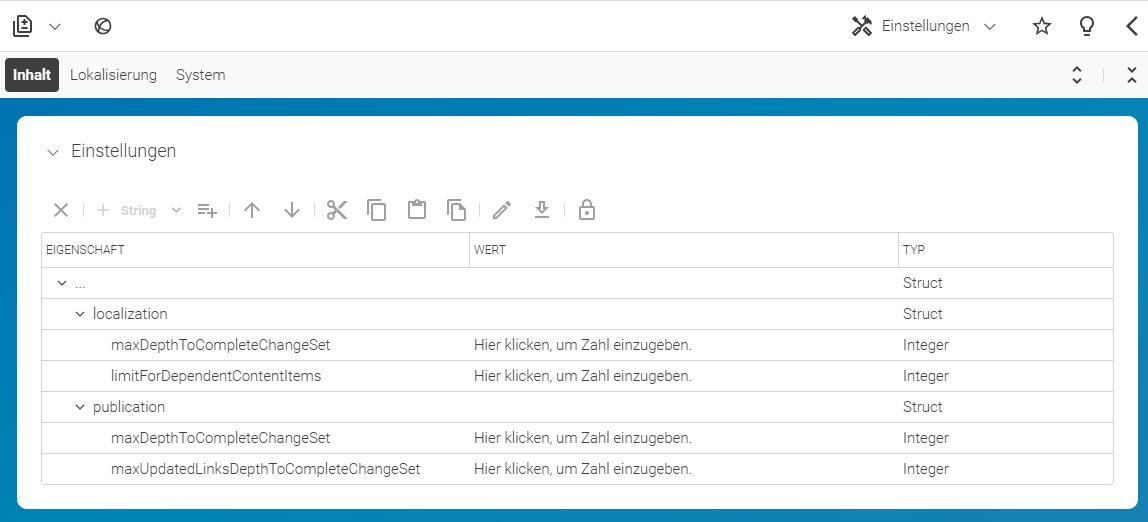The image size is (1148, 522).
Task: Open the Einstellungen dropdown in the header
Action: [x=990, y=27]
